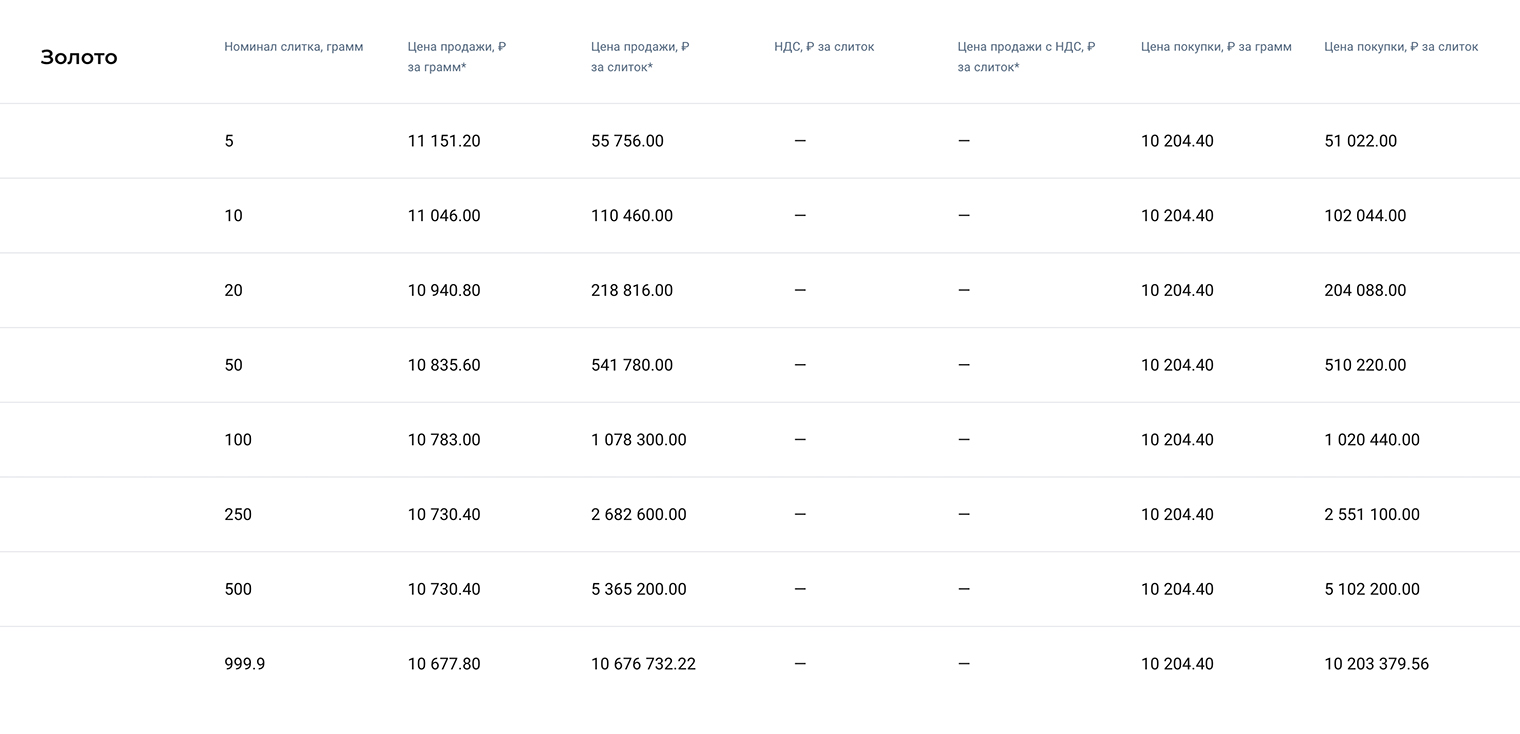Select the 20 gram nominal cell
The image size is (1520, 734).
[233, 291]
